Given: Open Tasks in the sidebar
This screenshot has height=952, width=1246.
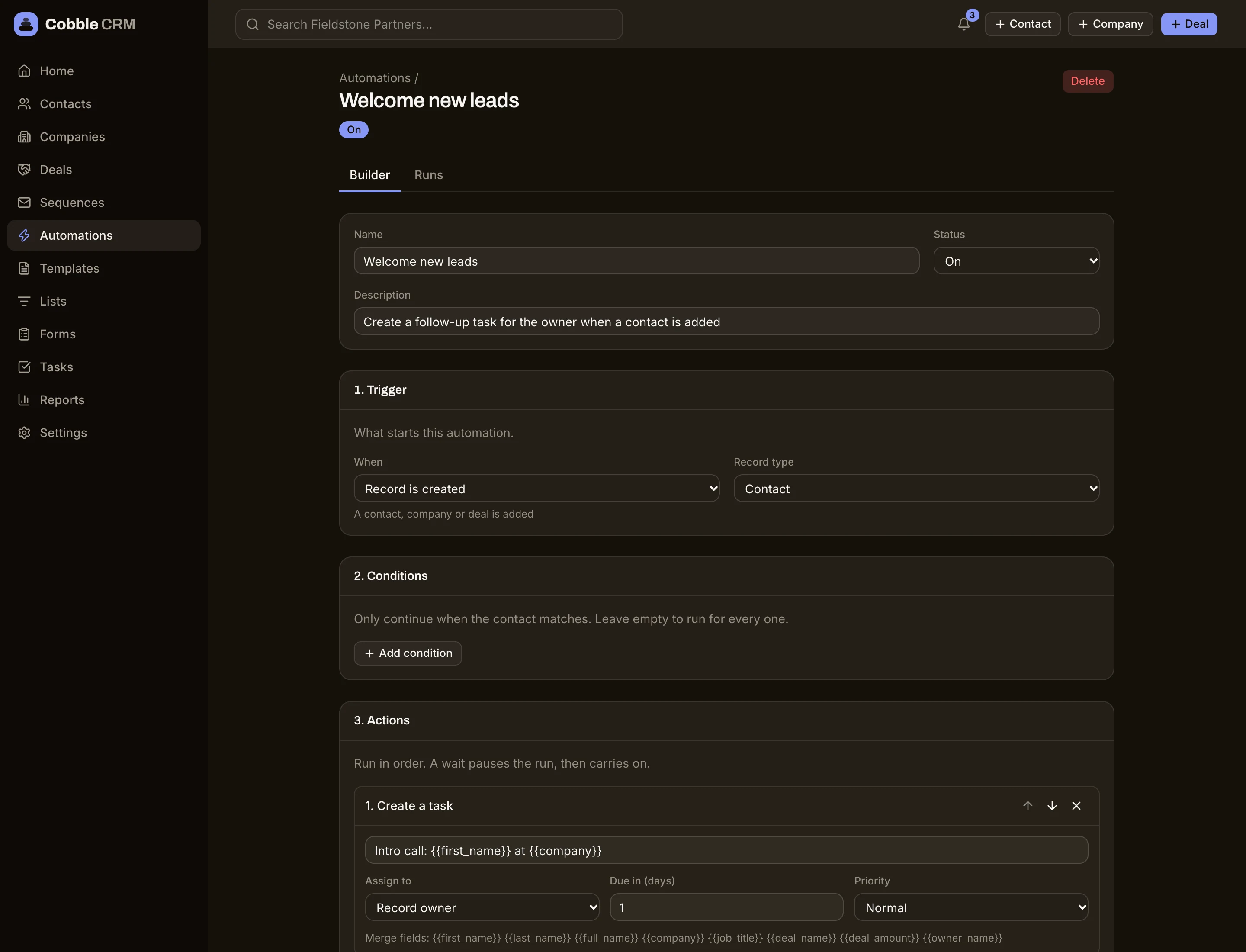Looking at the screenshot, I should pyautogui.click(x=104, y=367).
